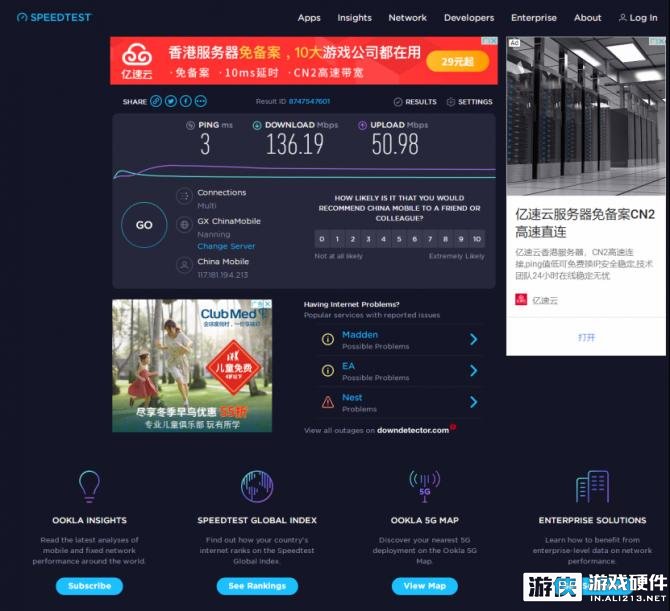Click the Connections icon
Image resolution: width=670 pixels, height=611 pixels.
click(x=184, y=196)
